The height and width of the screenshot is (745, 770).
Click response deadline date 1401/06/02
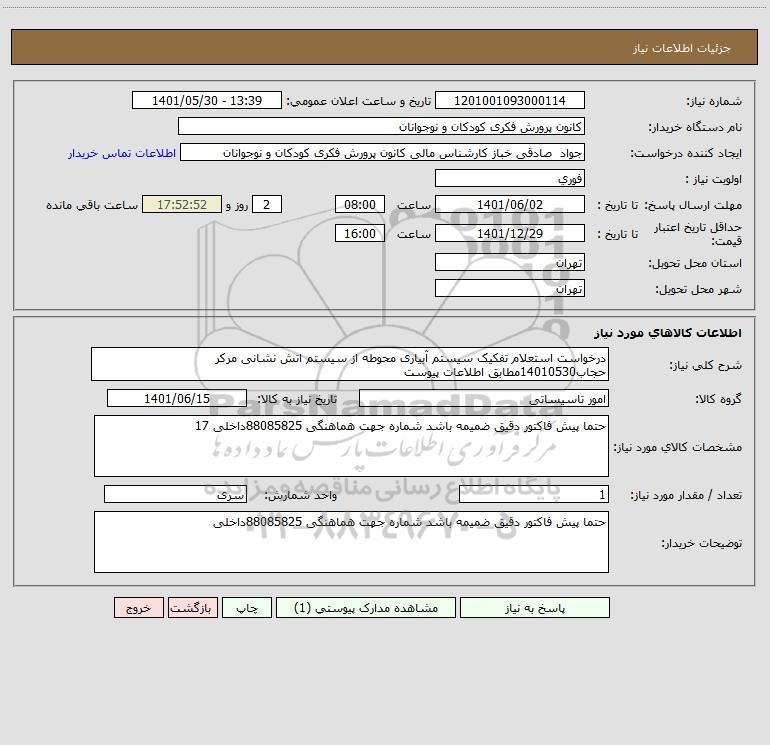click(x=510, y=204)
